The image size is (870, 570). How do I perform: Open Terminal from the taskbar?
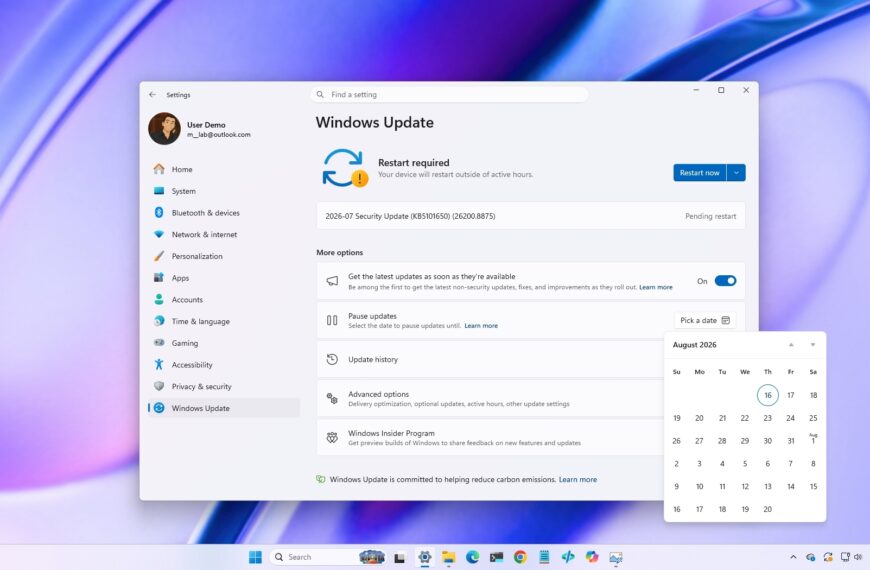[496, 557]
